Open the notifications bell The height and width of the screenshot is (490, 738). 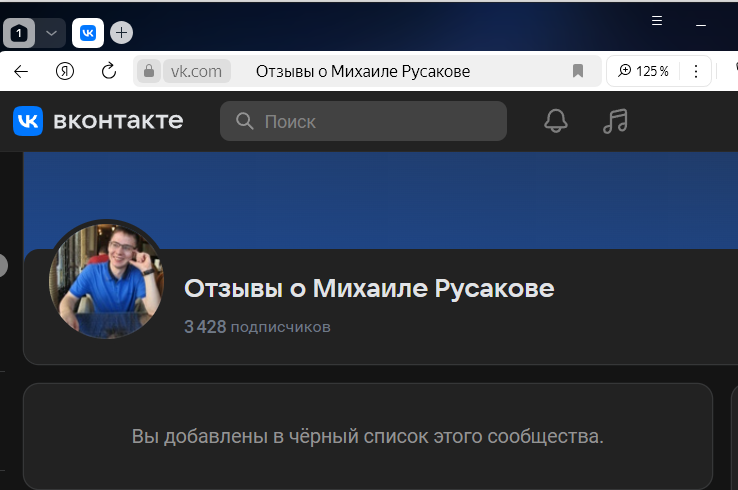(556, 121)
